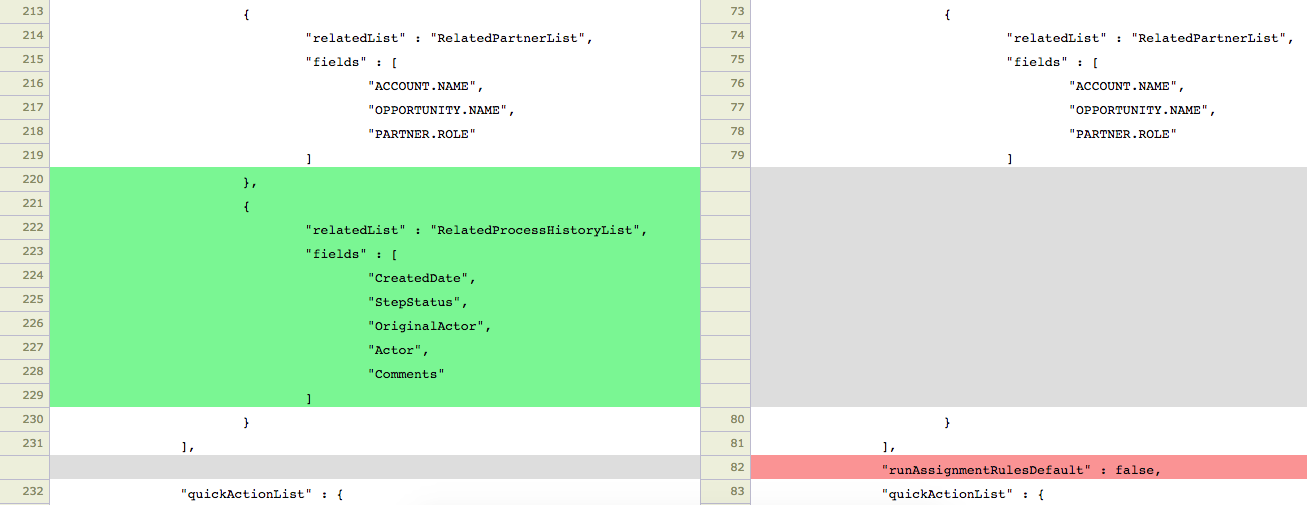The height and width of the screenshot is (505, 1307).
Task: Click the closing bracket on line 229
Action: tap(309, 398)
